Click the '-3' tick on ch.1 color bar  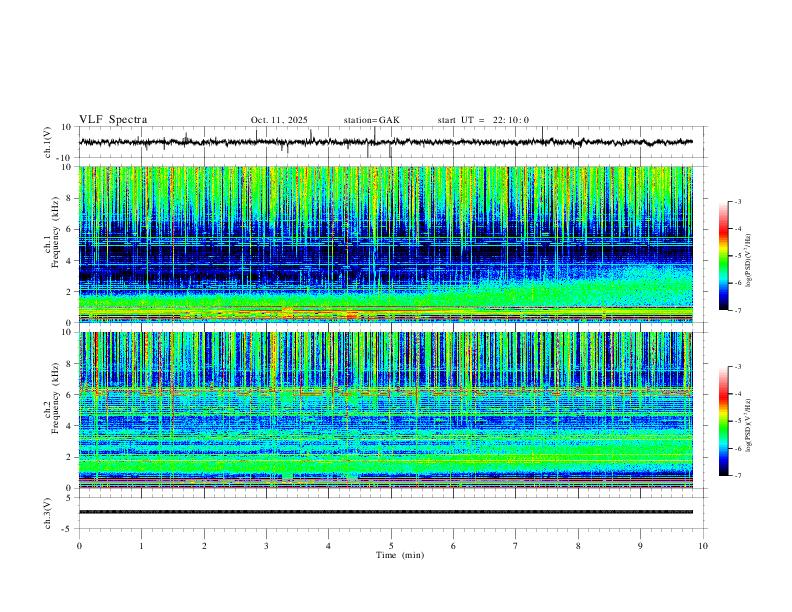(x=737, y=201)
